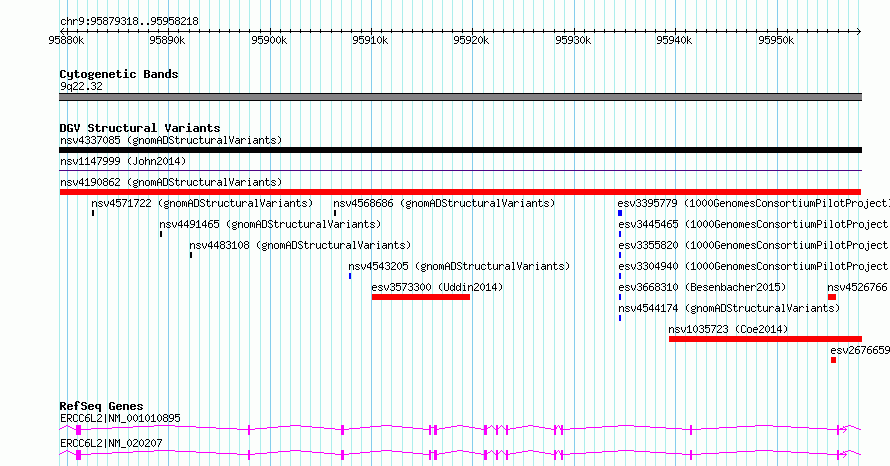
Task: Click the first large exon of NM_020207
Action: tap(78, 455)
